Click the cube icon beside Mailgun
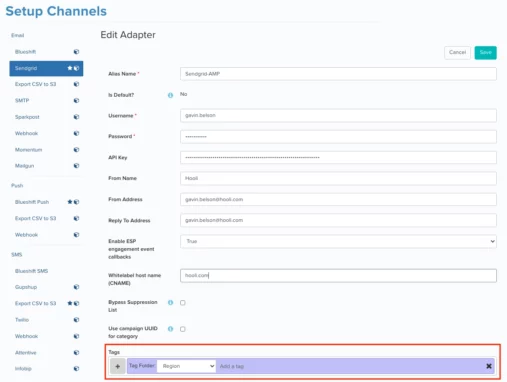 coord(76,166)
